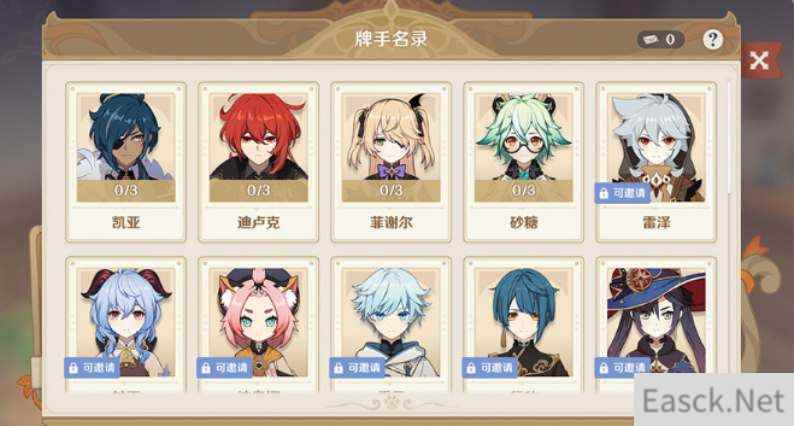This screenshot has width=794, height=426.
Task: Click the roster list vertical scrollbar
Action: click(x=729, y=138)
